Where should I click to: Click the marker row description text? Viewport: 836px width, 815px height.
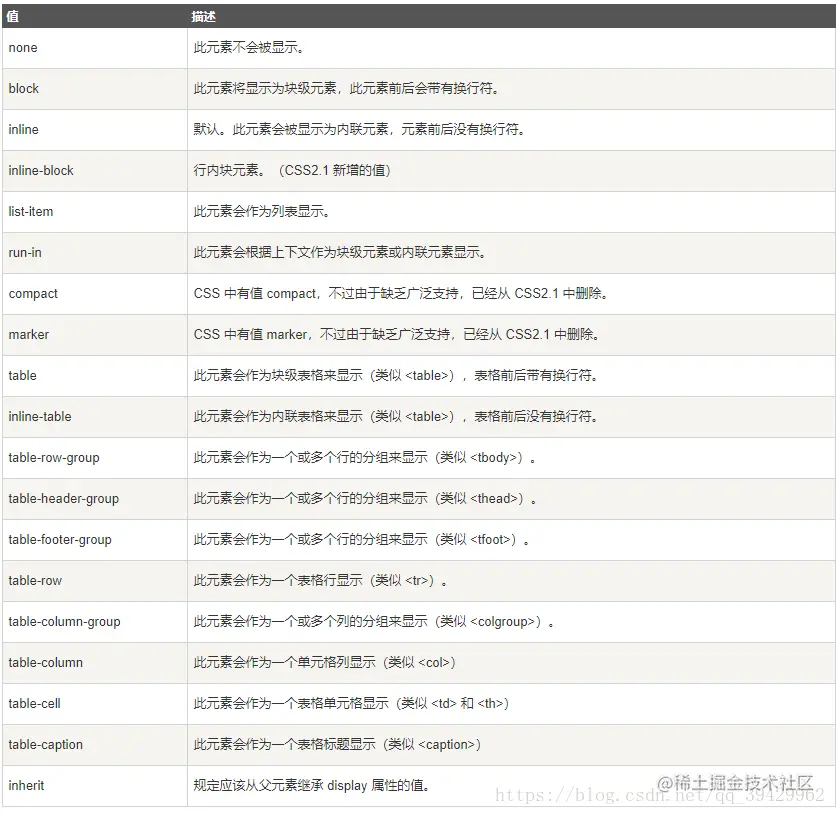[397, 335]
